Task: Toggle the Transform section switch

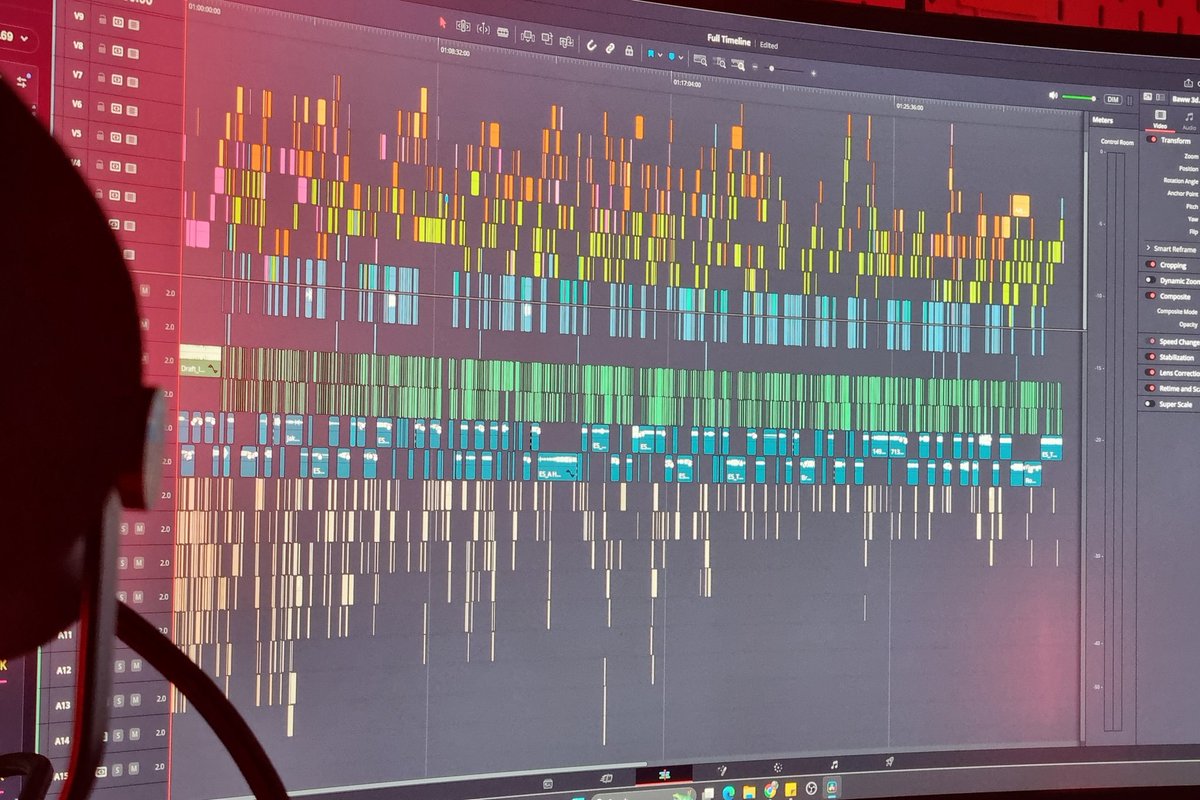Action: (1151, 140)
